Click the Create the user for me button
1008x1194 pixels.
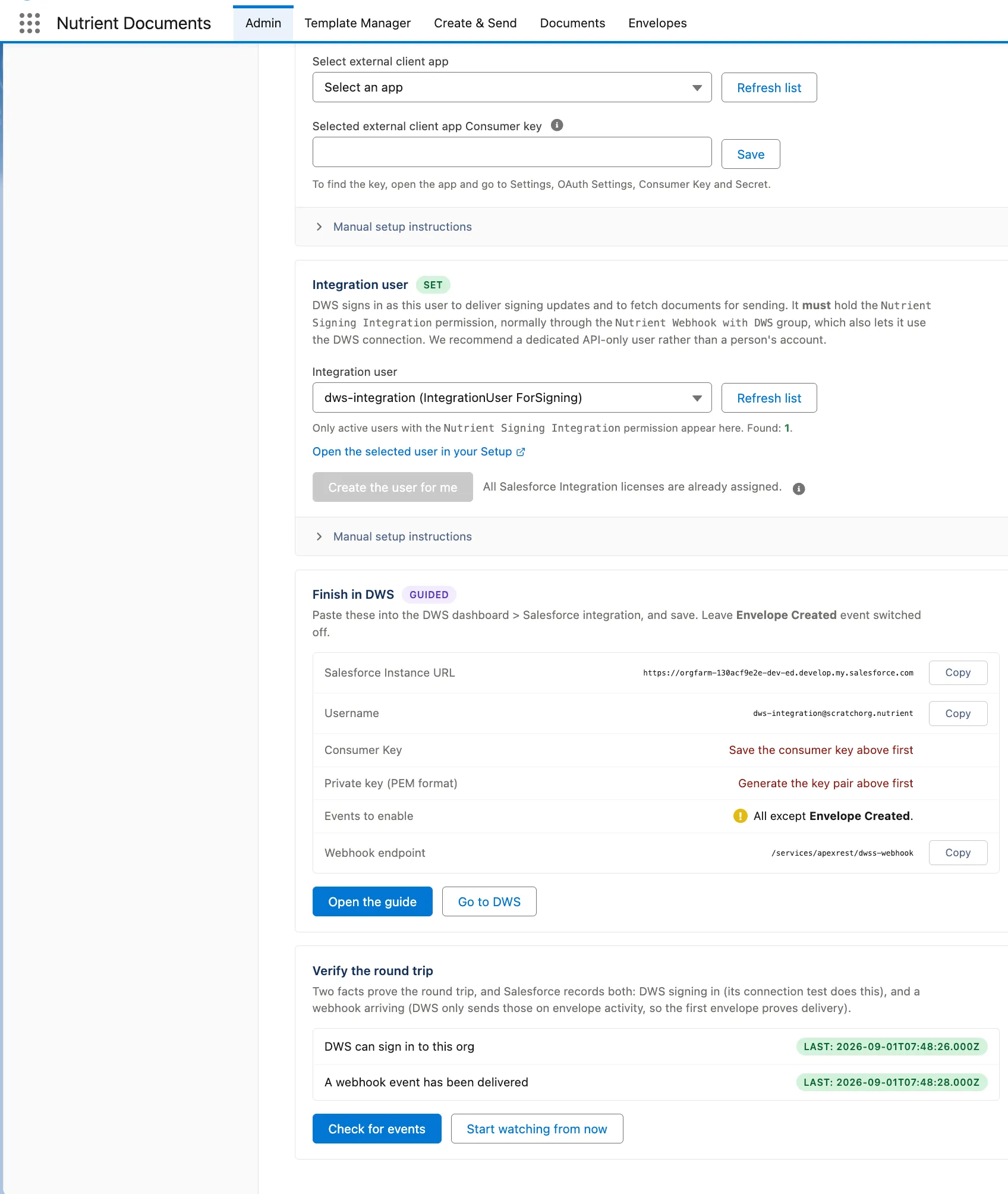393,487
